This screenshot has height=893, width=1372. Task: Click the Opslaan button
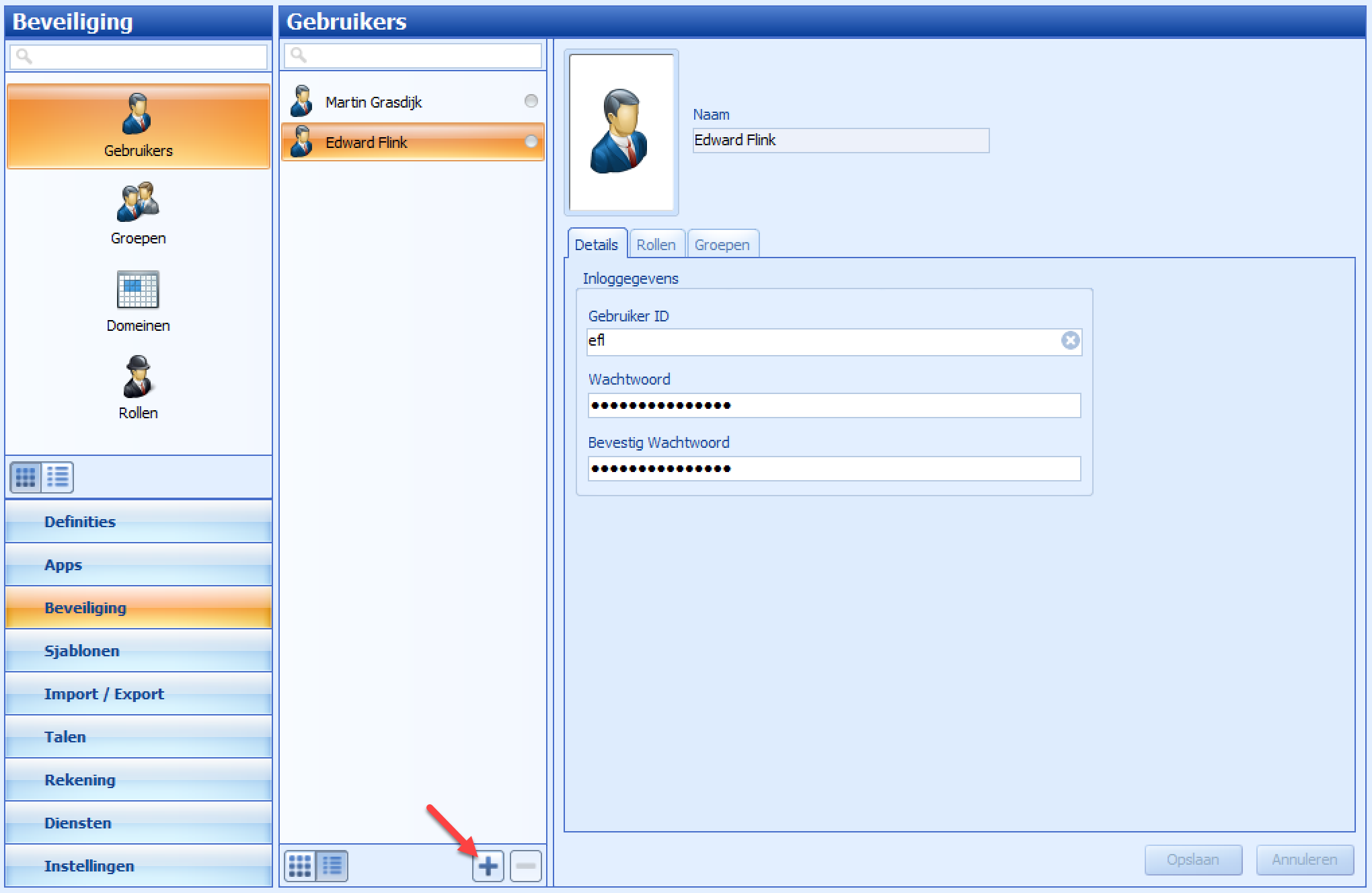pyautogui.click(x=1193, y=860)
